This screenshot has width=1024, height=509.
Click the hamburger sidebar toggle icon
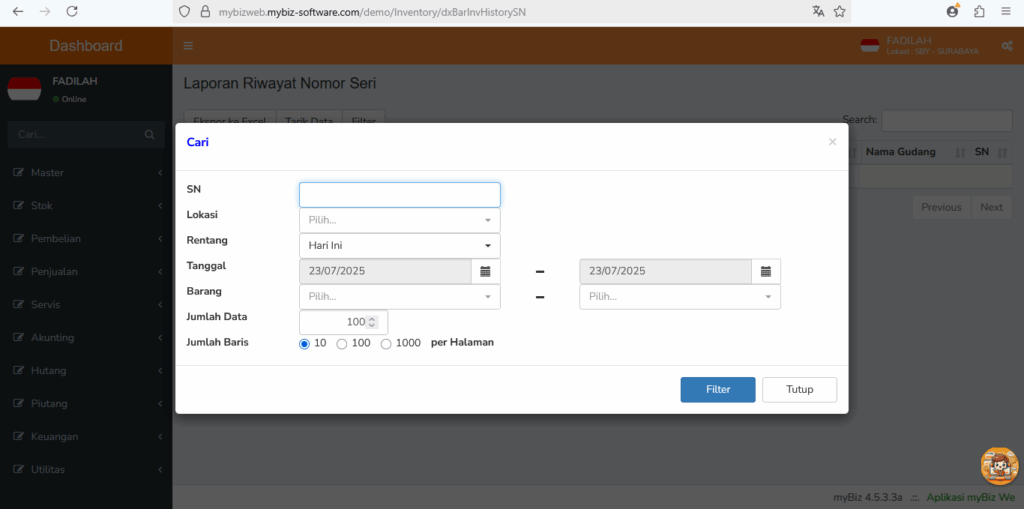point(188,46)
